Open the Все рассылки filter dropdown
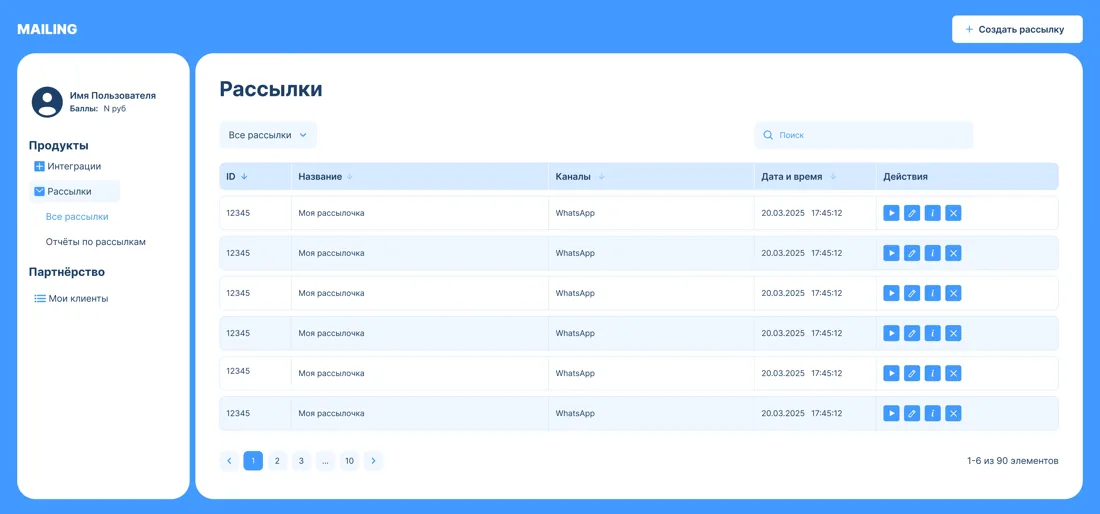The image size is (1100, 514). pos(268,135)
